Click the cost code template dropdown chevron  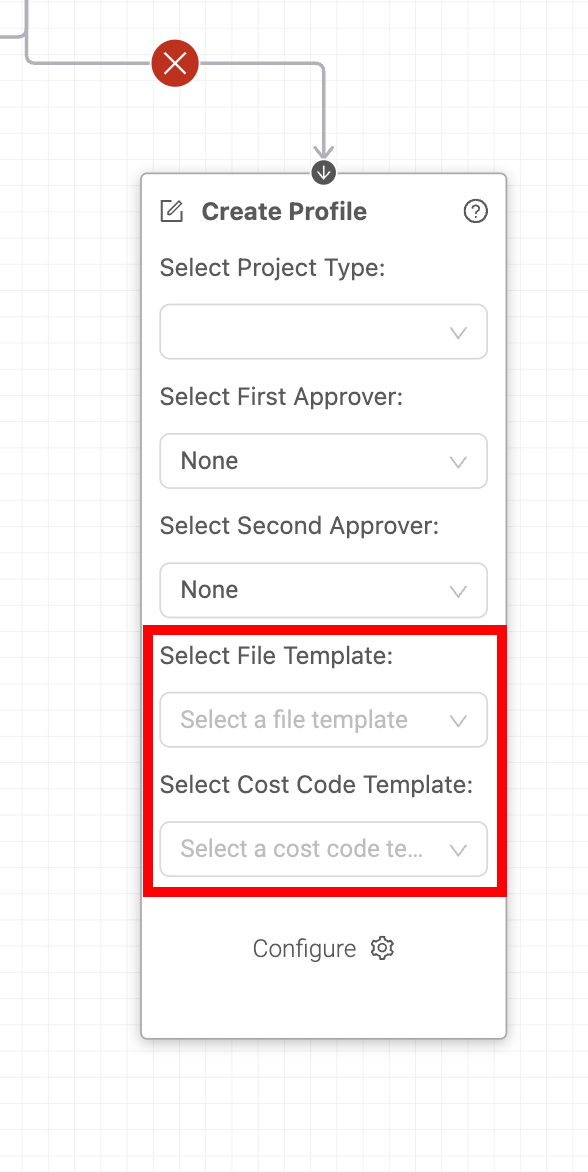(459, 850)
